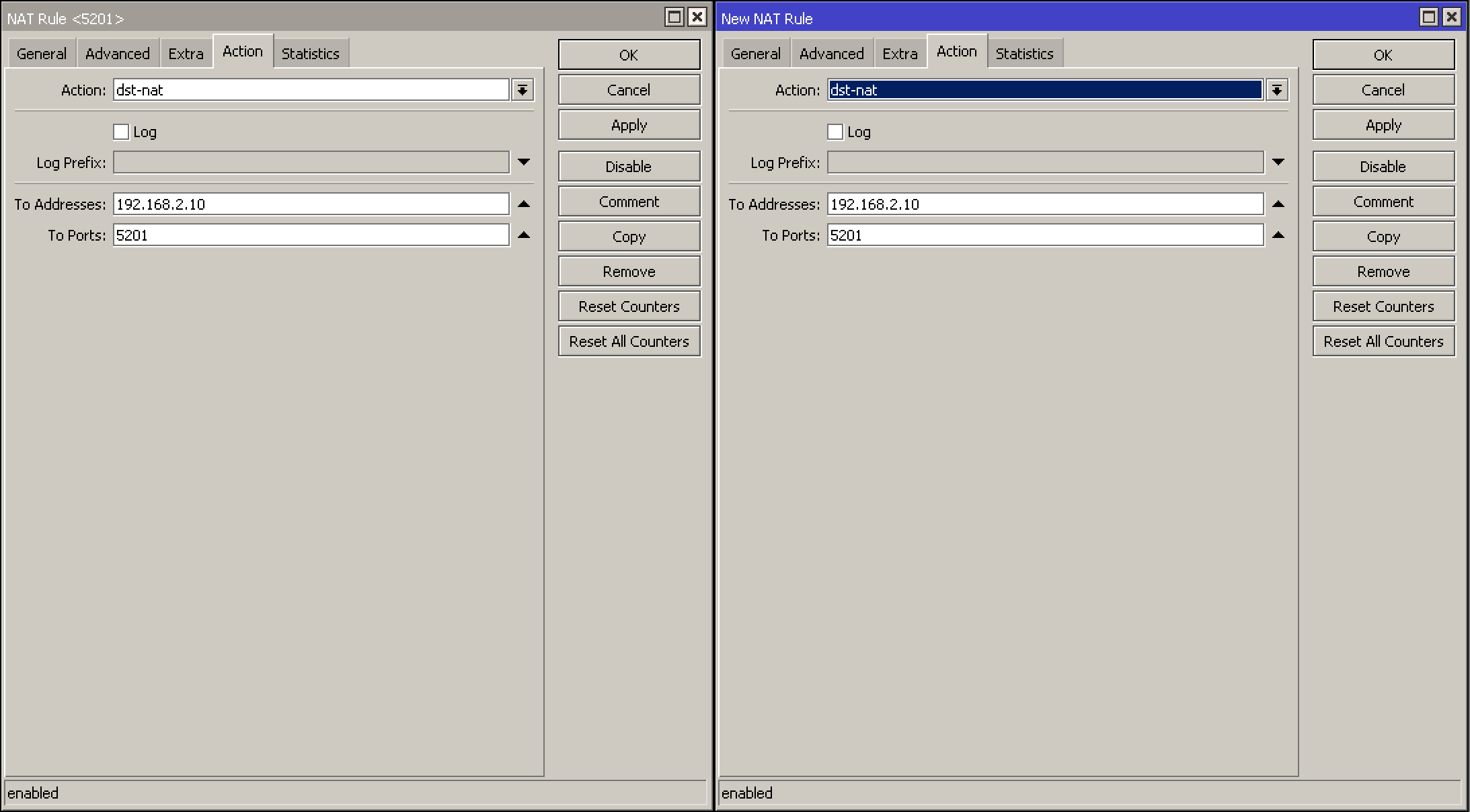Expand Log Prefix arrow in NAT Rule <5201> window
1470x812 pixels.
tap(524, 162)
